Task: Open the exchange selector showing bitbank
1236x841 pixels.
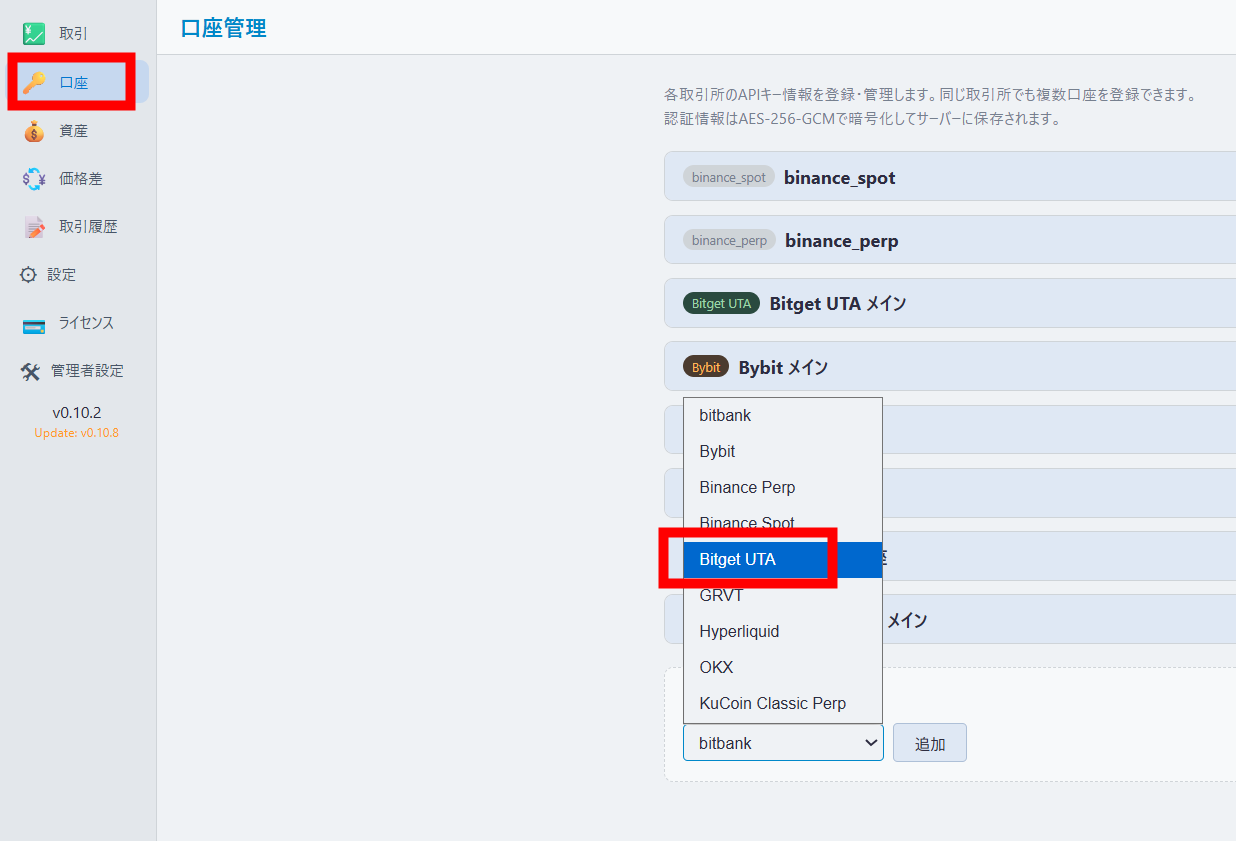Action: pyautogui.click(x=782, y=743)
